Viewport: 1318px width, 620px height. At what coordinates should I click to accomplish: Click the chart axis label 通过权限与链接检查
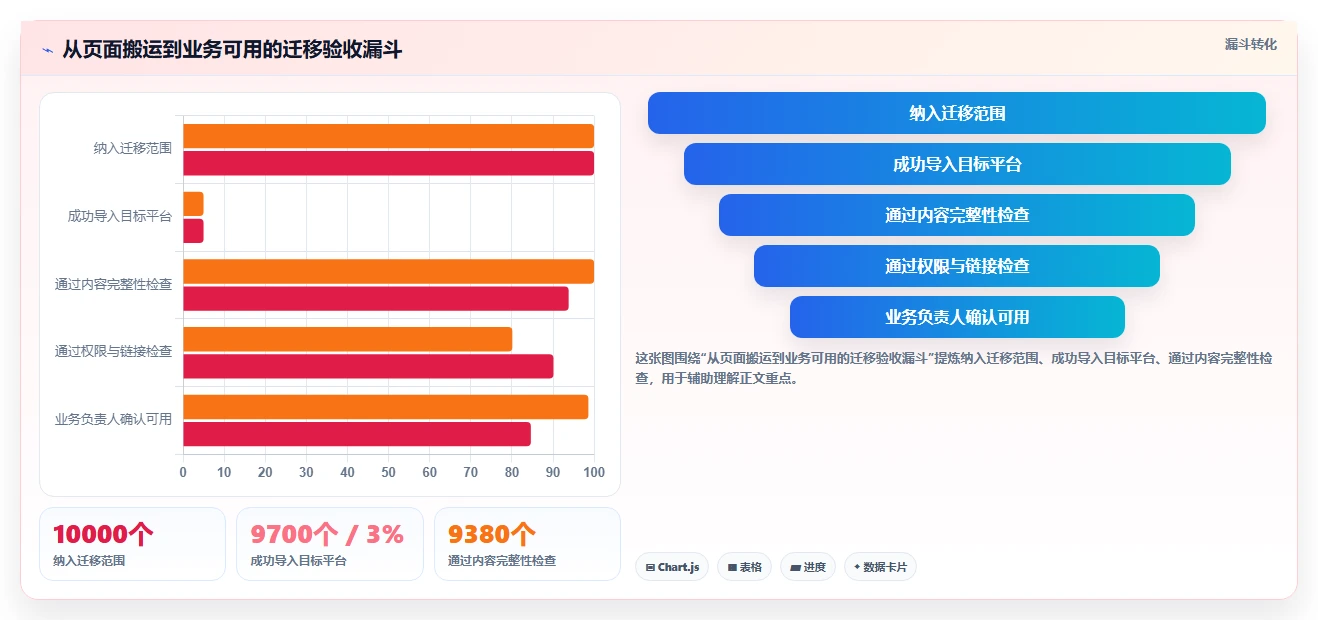113,351
